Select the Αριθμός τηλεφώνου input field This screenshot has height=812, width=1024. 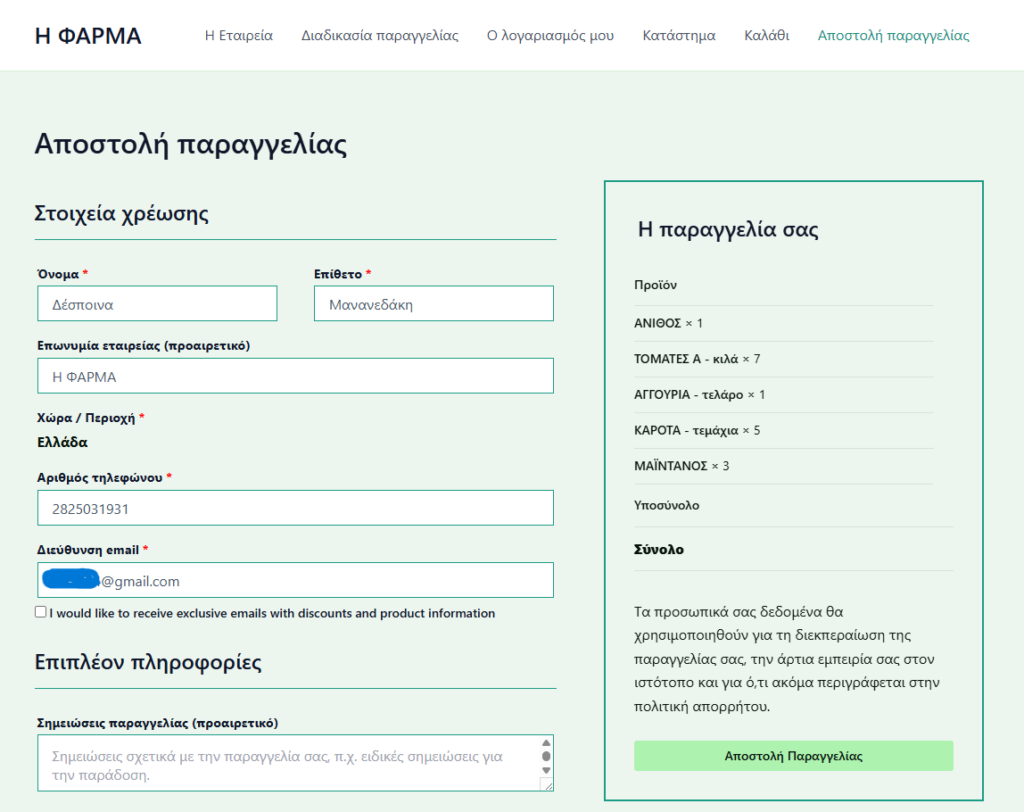[295, 508]
